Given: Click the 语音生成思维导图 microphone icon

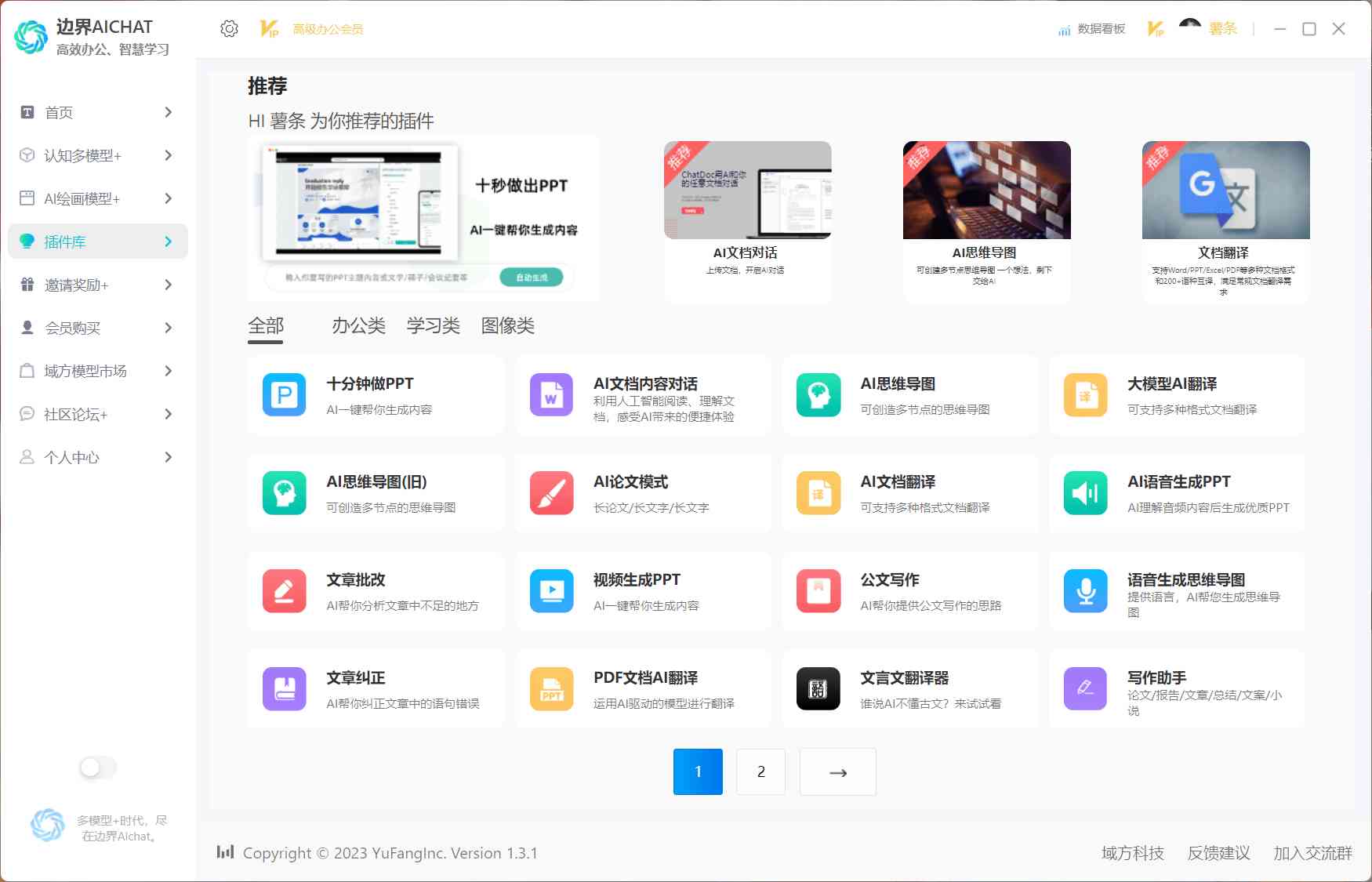Looking at the screenshot, I should click(1086, 590).
